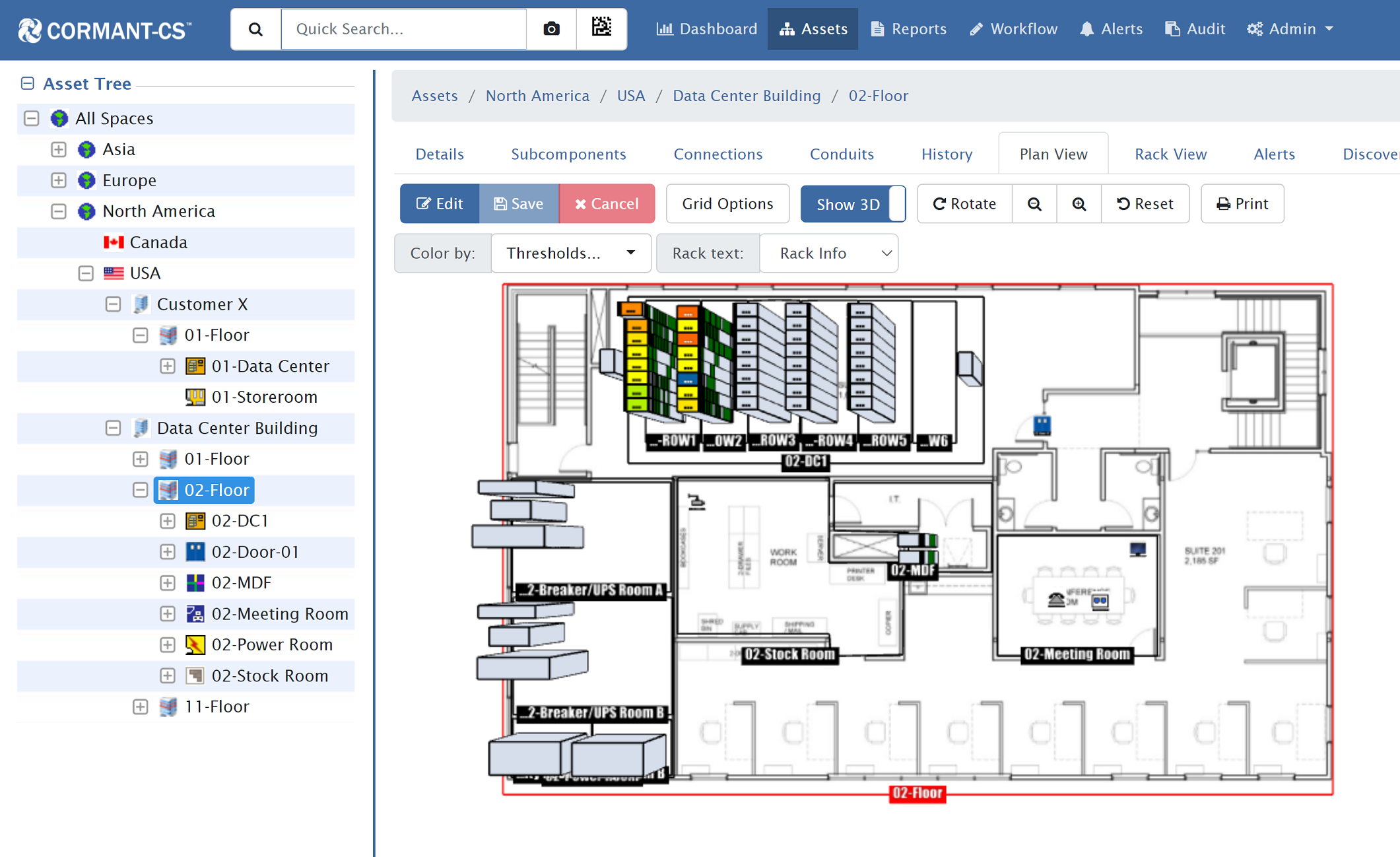Screen dimensions: 1400x857
Task: Collapse the Asset Tree panel
Action: pyautogui.click(x=27, y=84)
